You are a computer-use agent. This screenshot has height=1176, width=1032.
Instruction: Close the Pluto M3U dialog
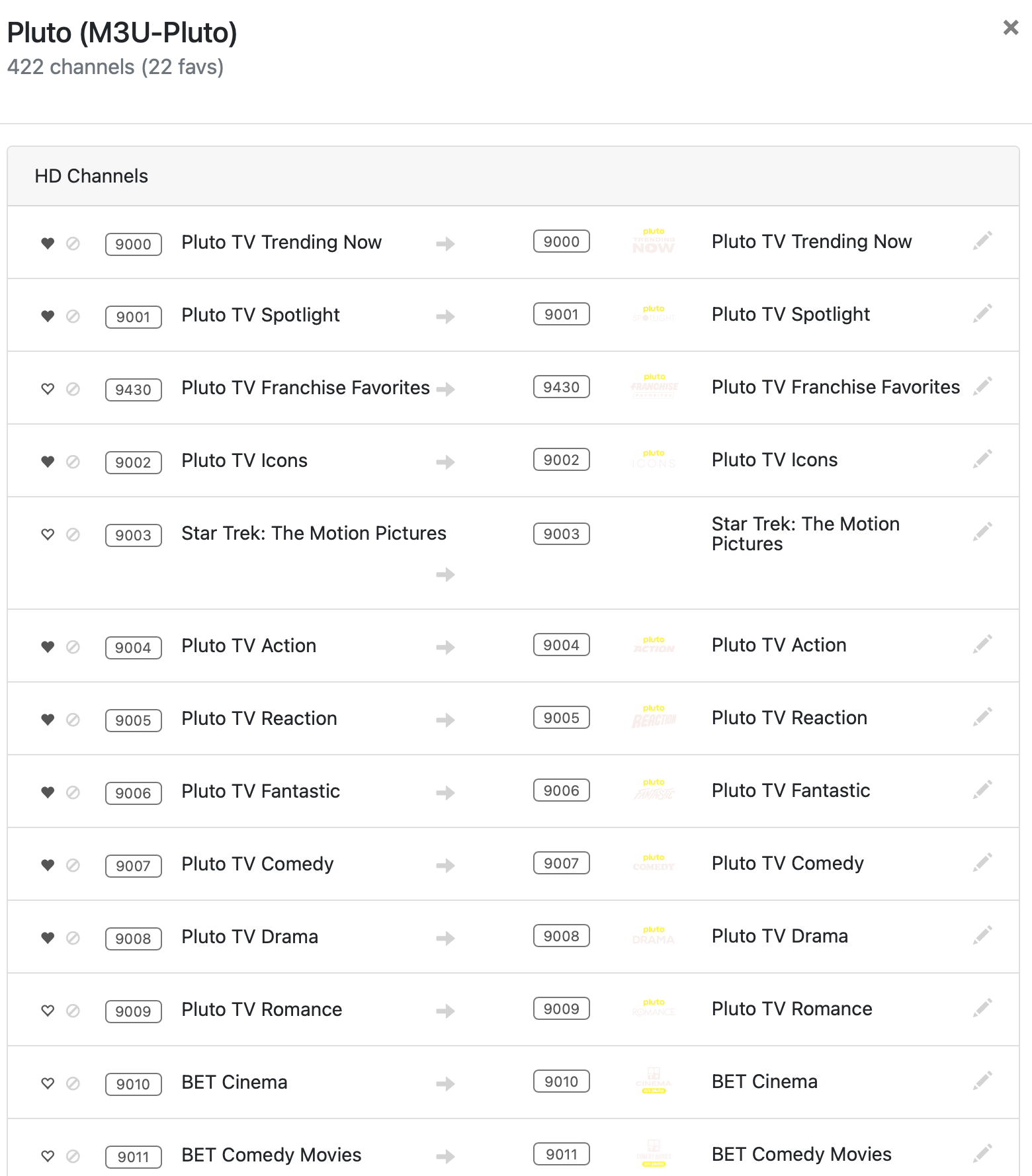click(1011, 27)
